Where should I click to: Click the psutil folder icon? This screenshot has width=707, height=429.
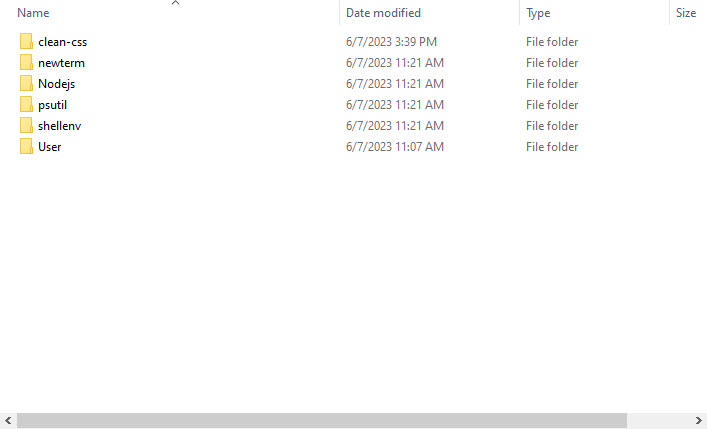(x=26, y=105)
